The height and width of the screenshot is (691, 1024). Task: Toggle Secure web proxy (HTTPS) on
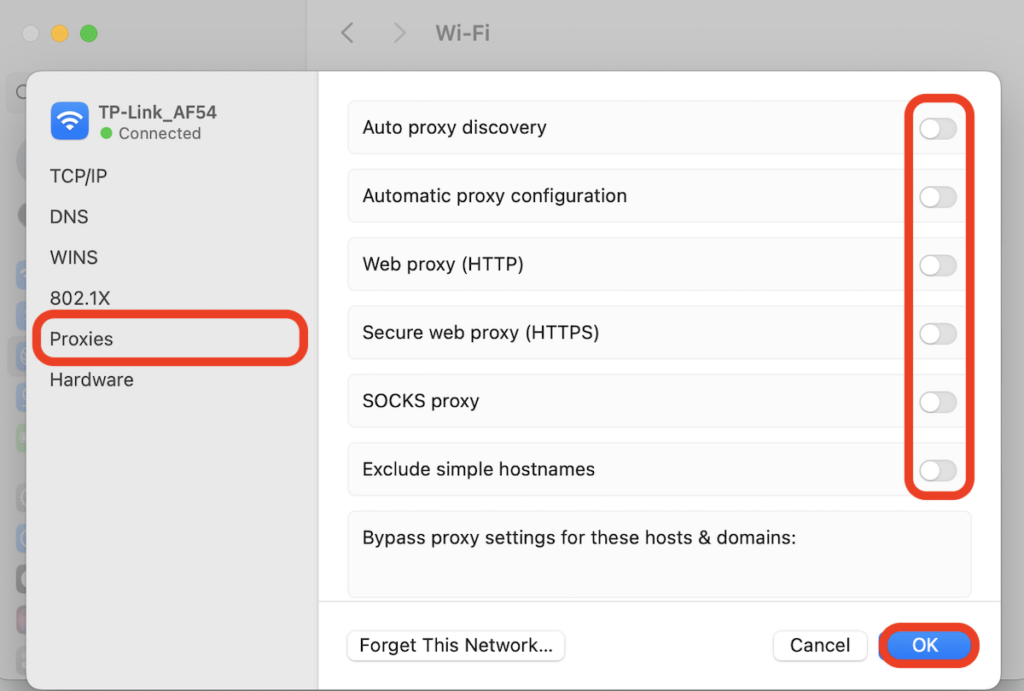(x=937, y=333)
